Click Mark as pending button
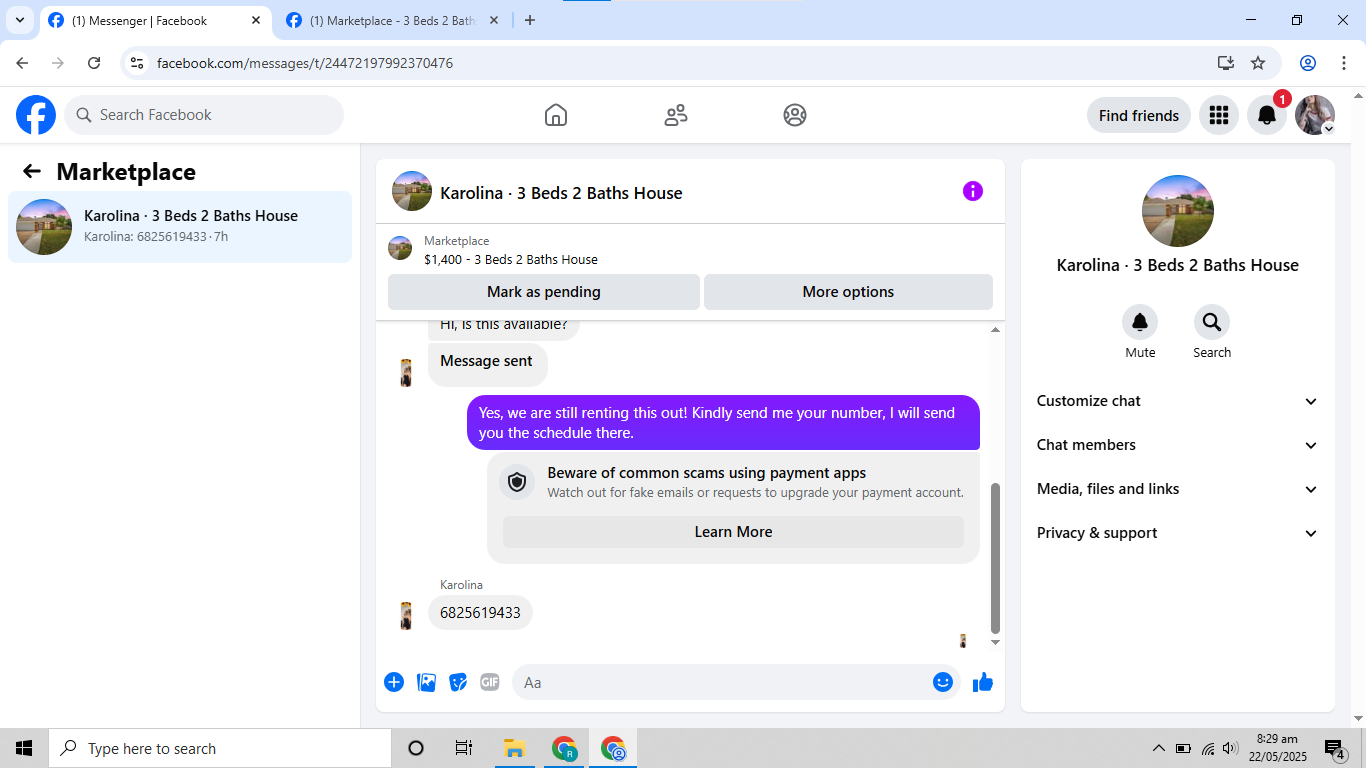Viewport: 1366px width, 768px height. pos(544,292)
